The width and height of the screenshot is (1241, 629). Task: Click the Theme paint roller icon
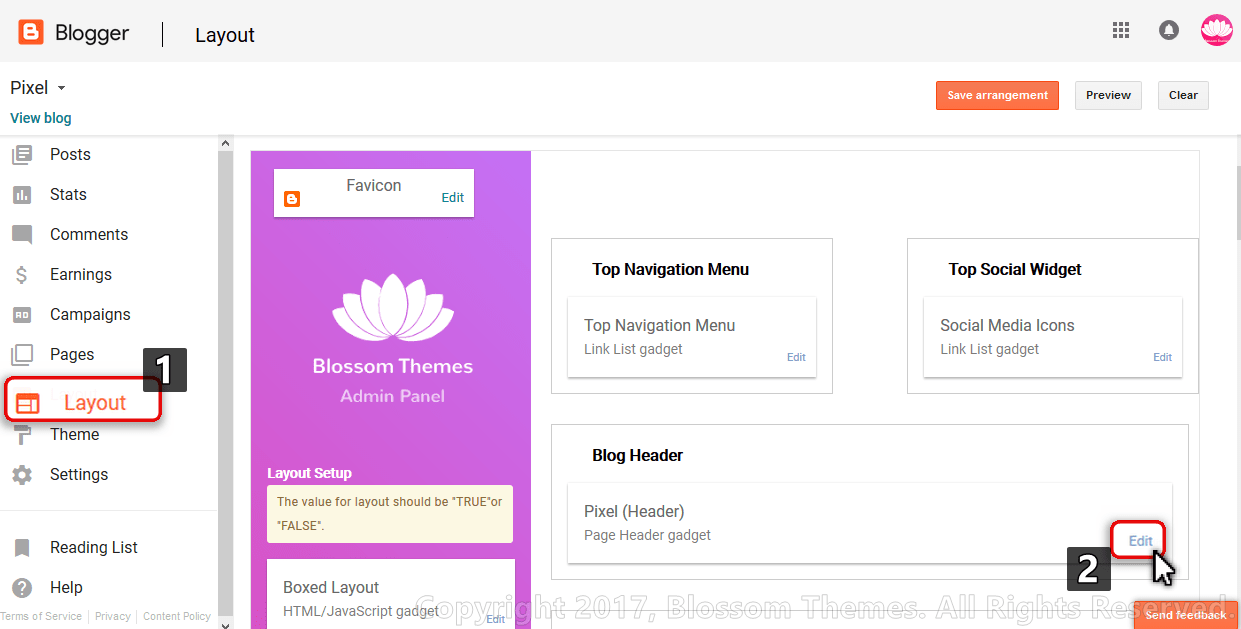click(x=22, y=435)
